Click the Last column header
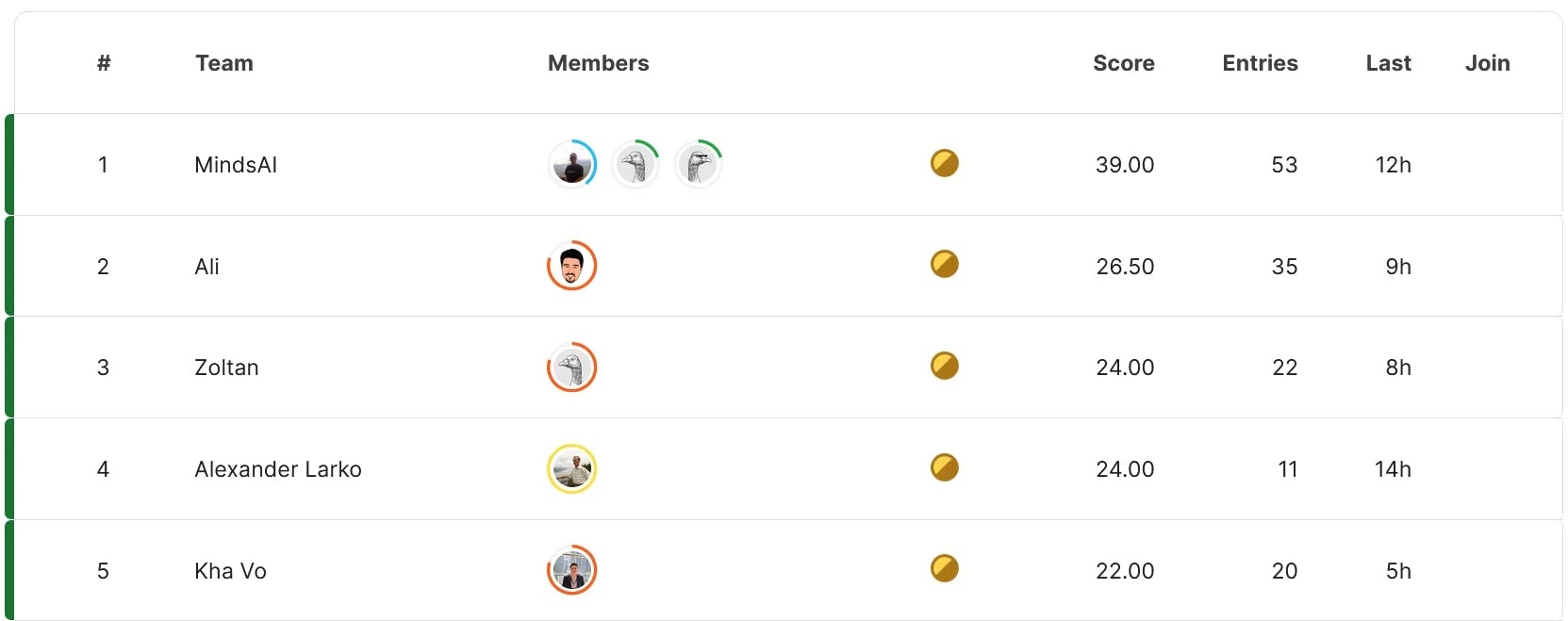Image resolution: width=1568 pixels, height=621 pixels. click(1388, 63)
